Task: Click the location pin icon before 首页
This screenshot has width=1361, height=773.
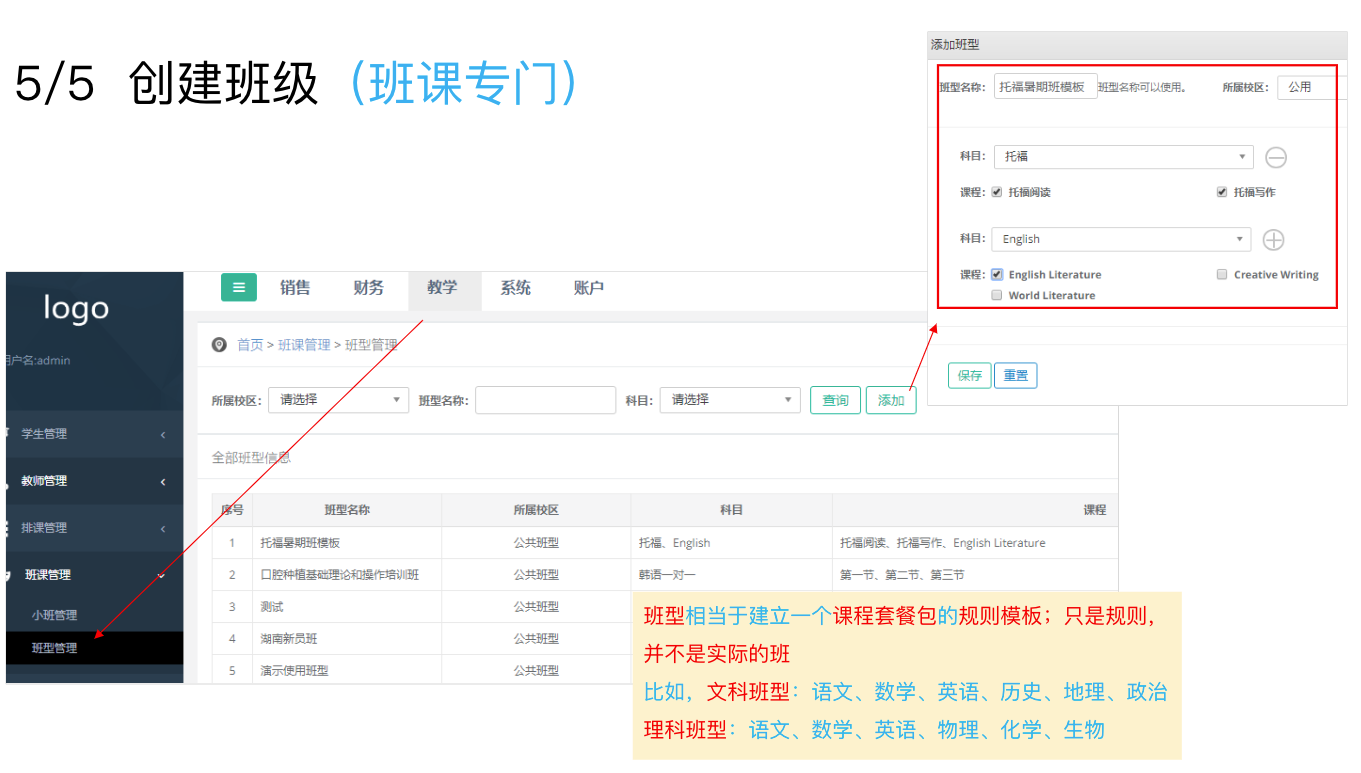Action: [219, 345]
